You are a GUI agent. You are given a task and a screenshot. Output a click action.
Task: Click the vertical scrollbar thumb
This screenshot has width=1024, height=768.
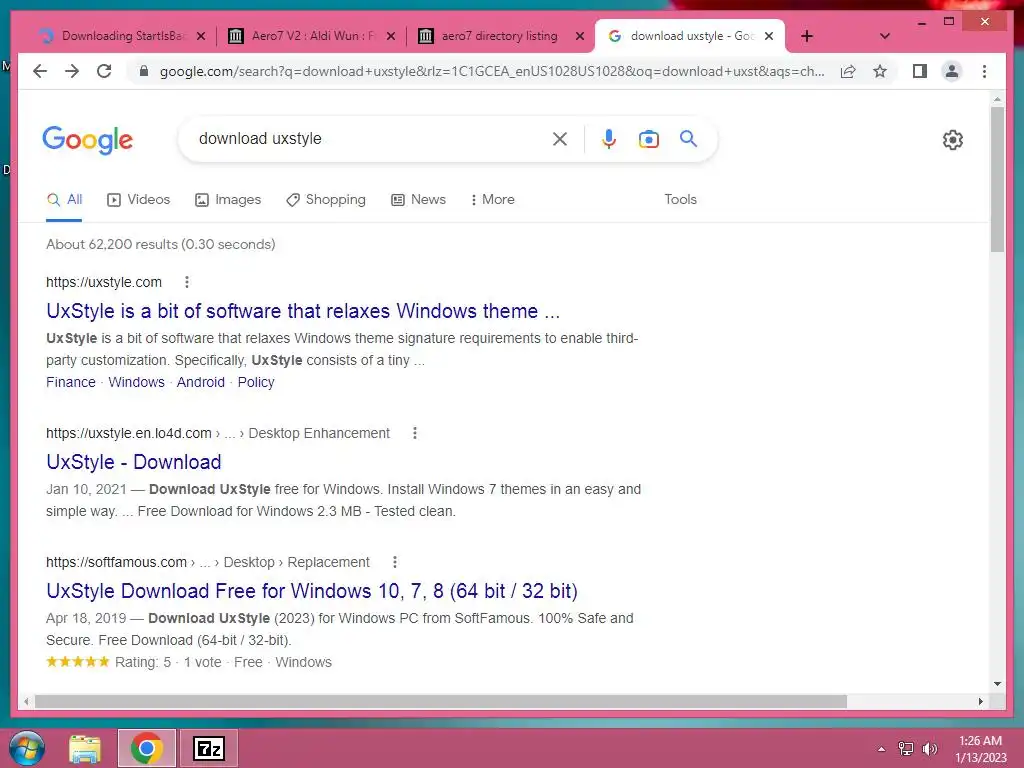pos(997,180)
